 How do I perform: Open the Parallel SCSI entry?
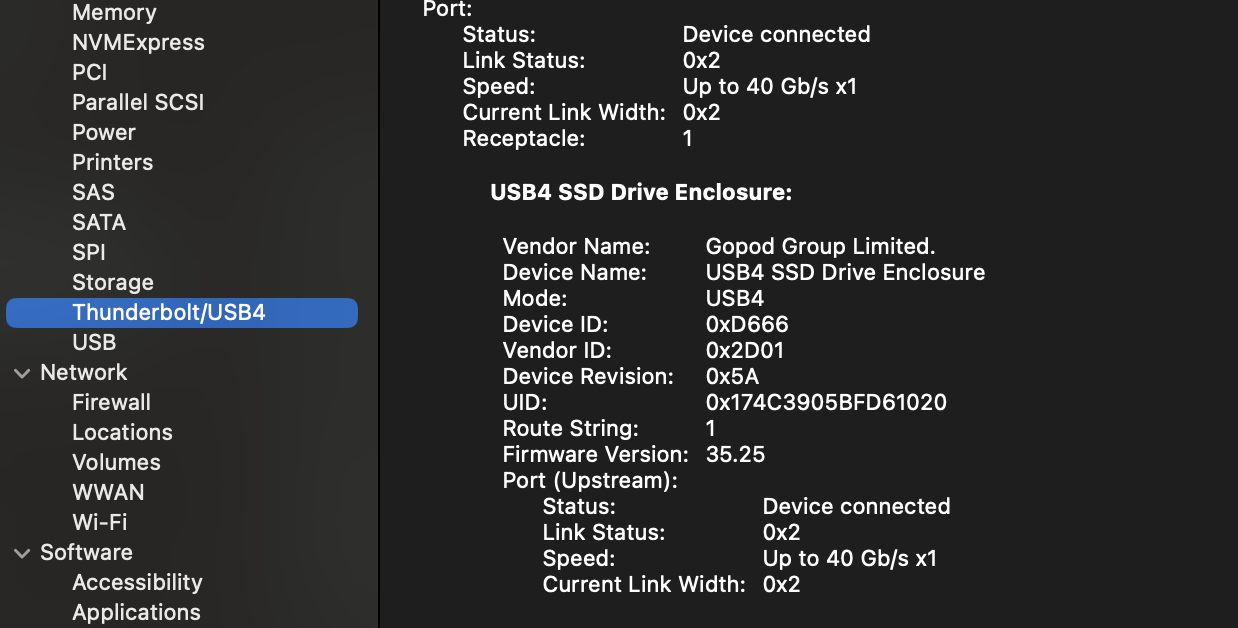pos(138,103)
